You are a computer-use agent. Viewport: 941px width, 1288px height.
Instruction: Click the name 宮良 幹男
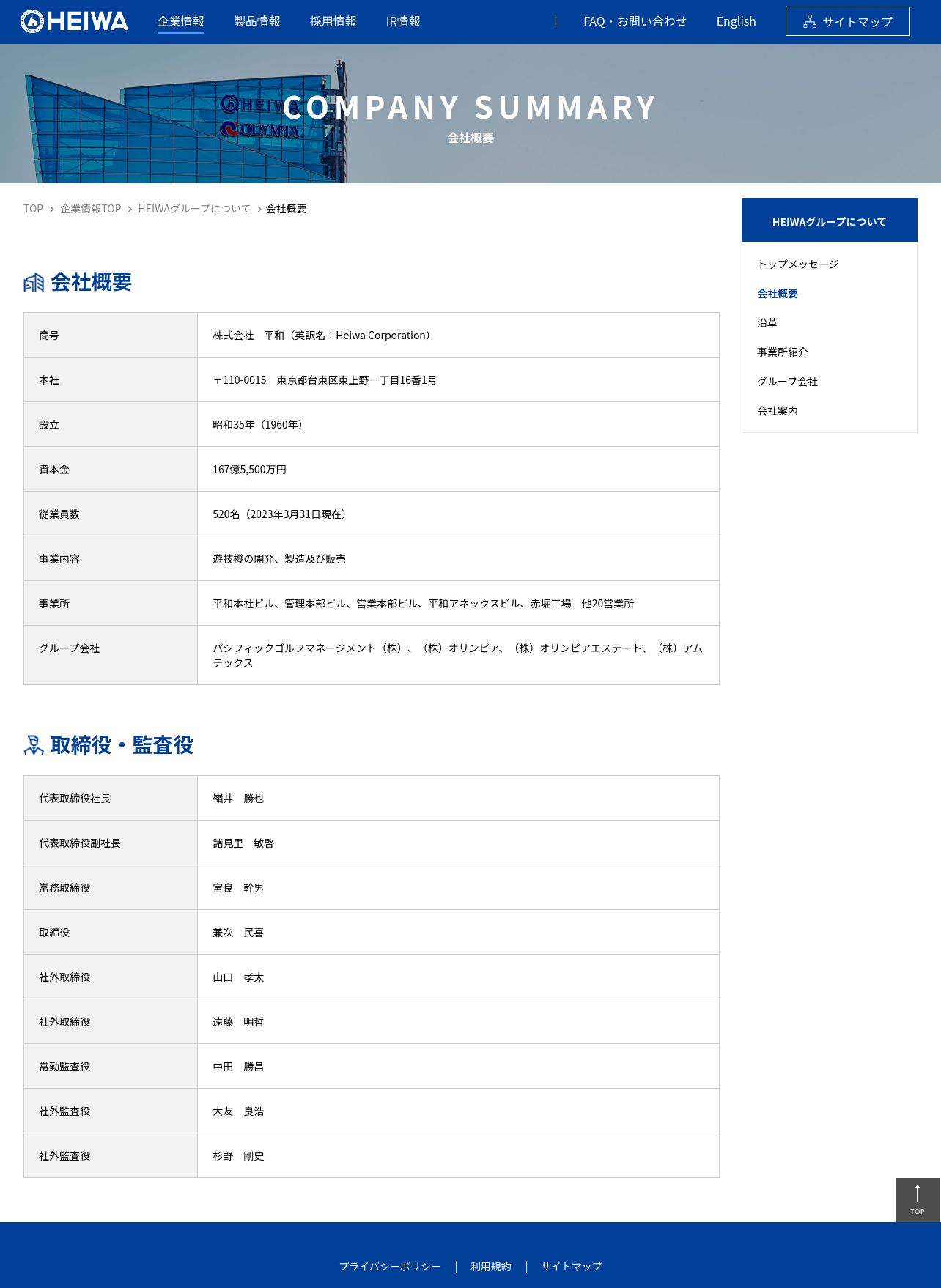[238, 888]
